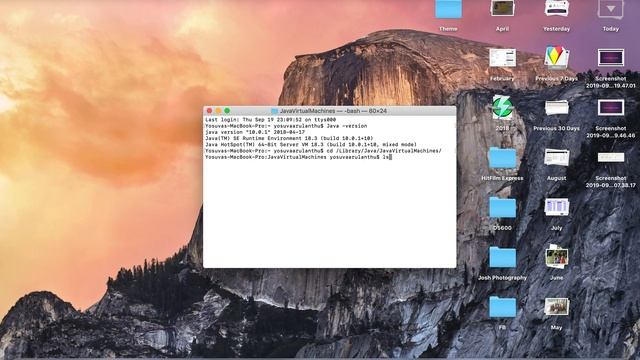Select the Josh Photography folder

(502, 258)
